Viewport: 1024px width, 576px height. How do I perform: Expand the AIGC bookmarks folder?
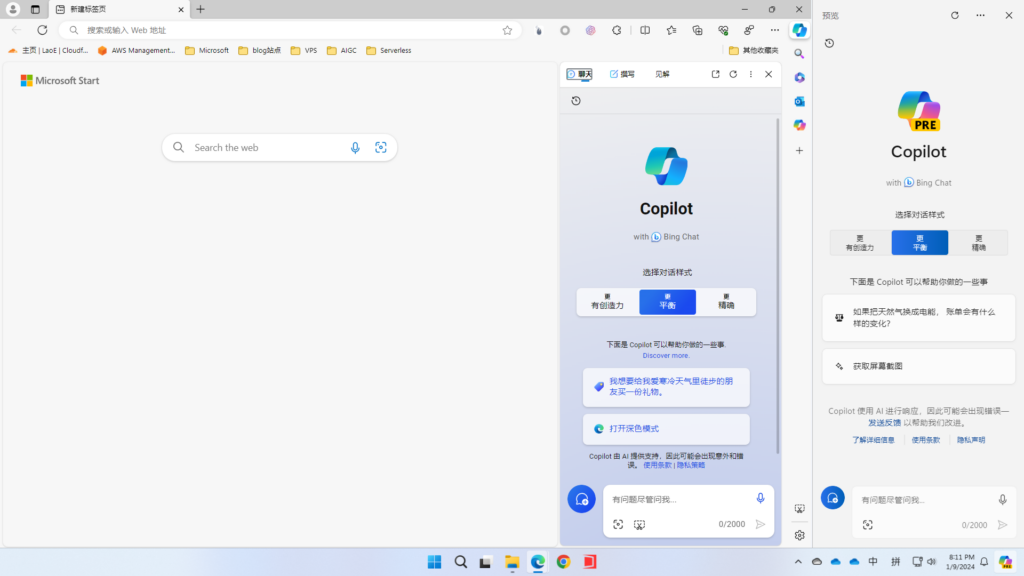(x=341, y=50)
